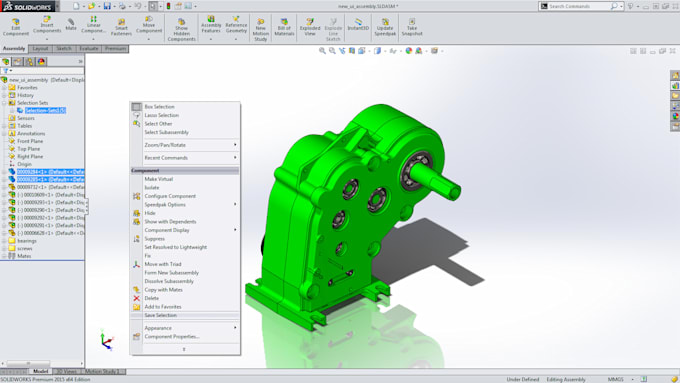Click the Search Commands field
This screenshot has width=680, height=383.
578,6
